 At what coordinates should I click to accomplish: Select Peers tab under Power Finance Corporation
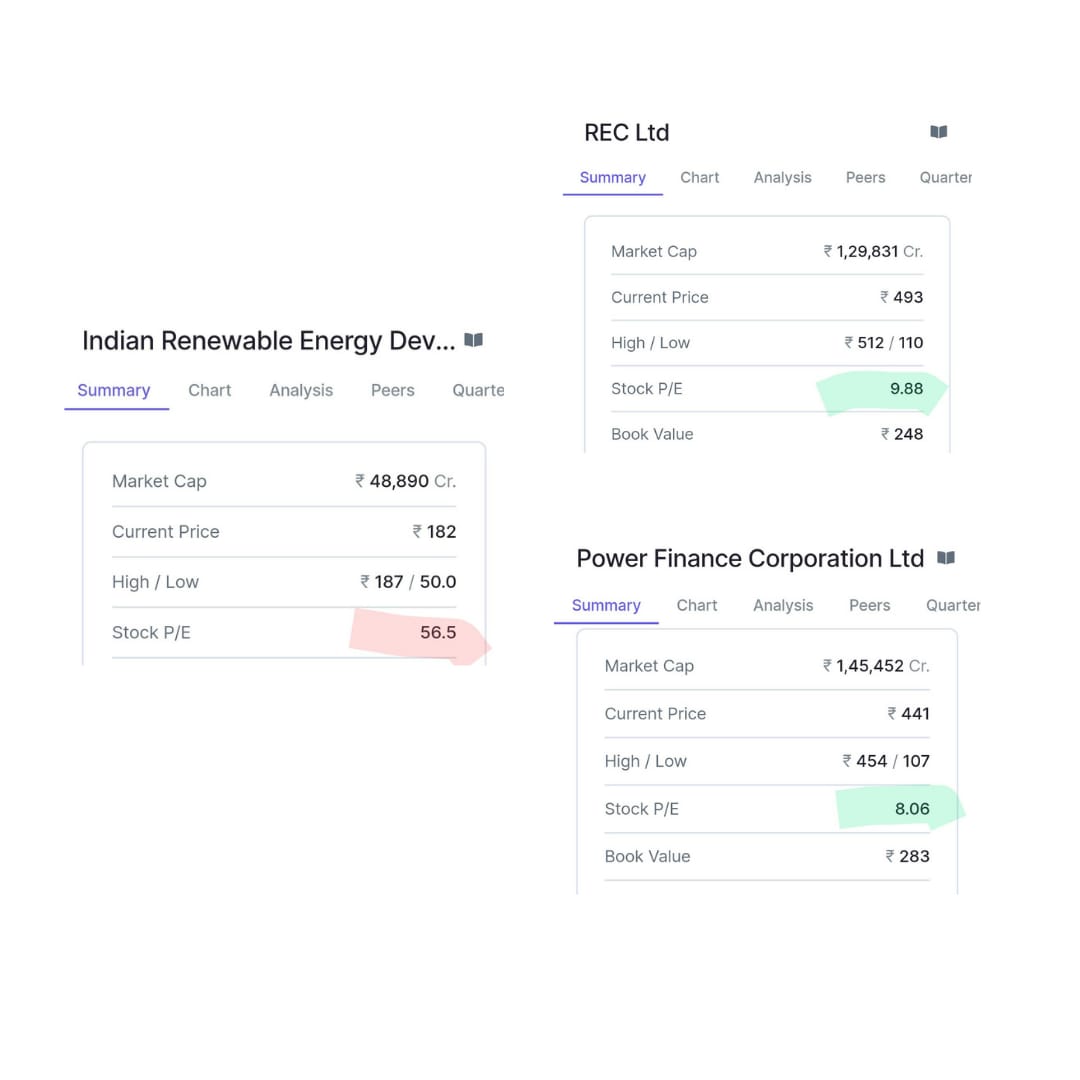point(869,605)
